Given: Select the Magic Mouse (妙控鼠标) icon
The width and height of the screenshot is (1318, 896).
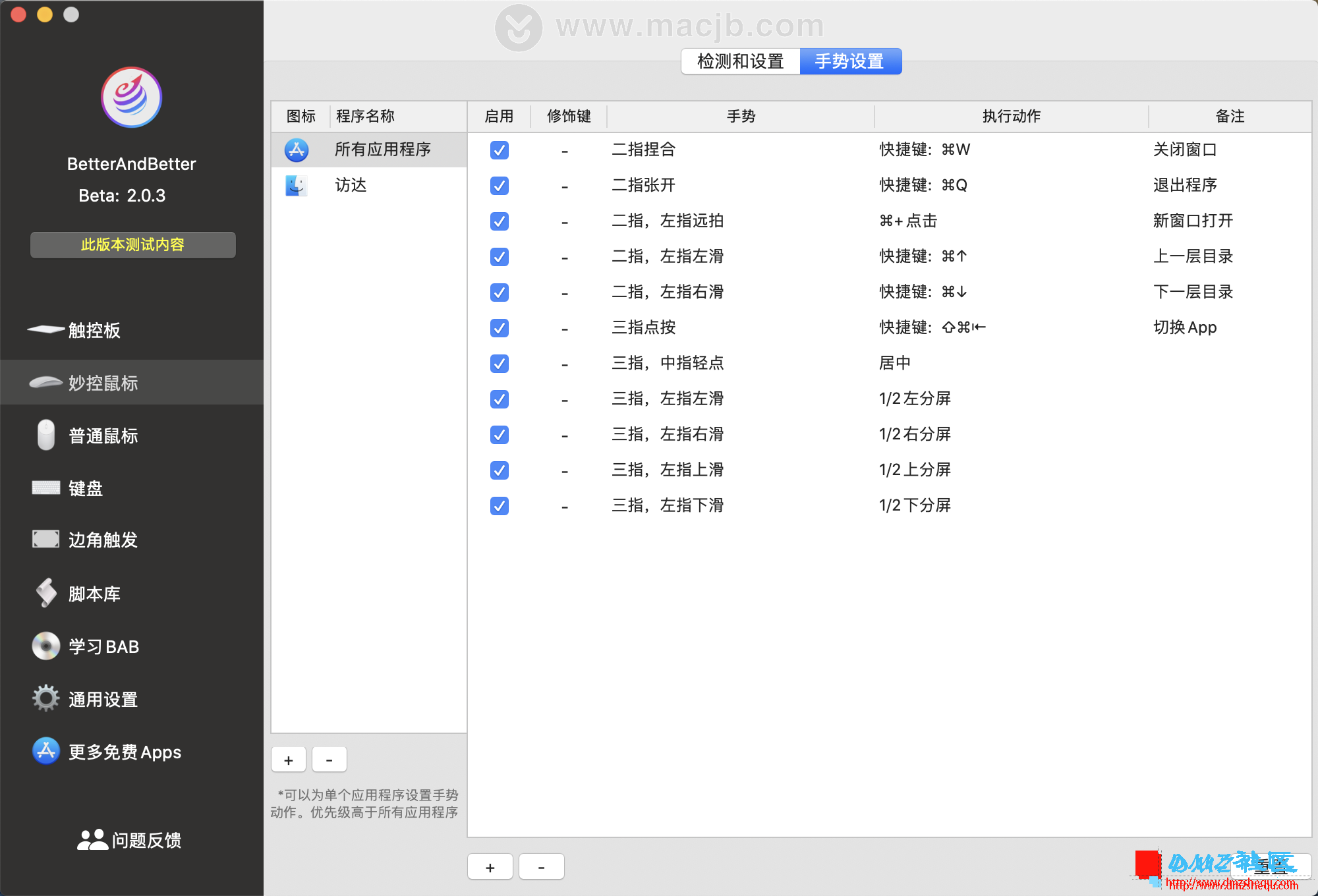Looking at the screenshot, I should tap(45, 382).
